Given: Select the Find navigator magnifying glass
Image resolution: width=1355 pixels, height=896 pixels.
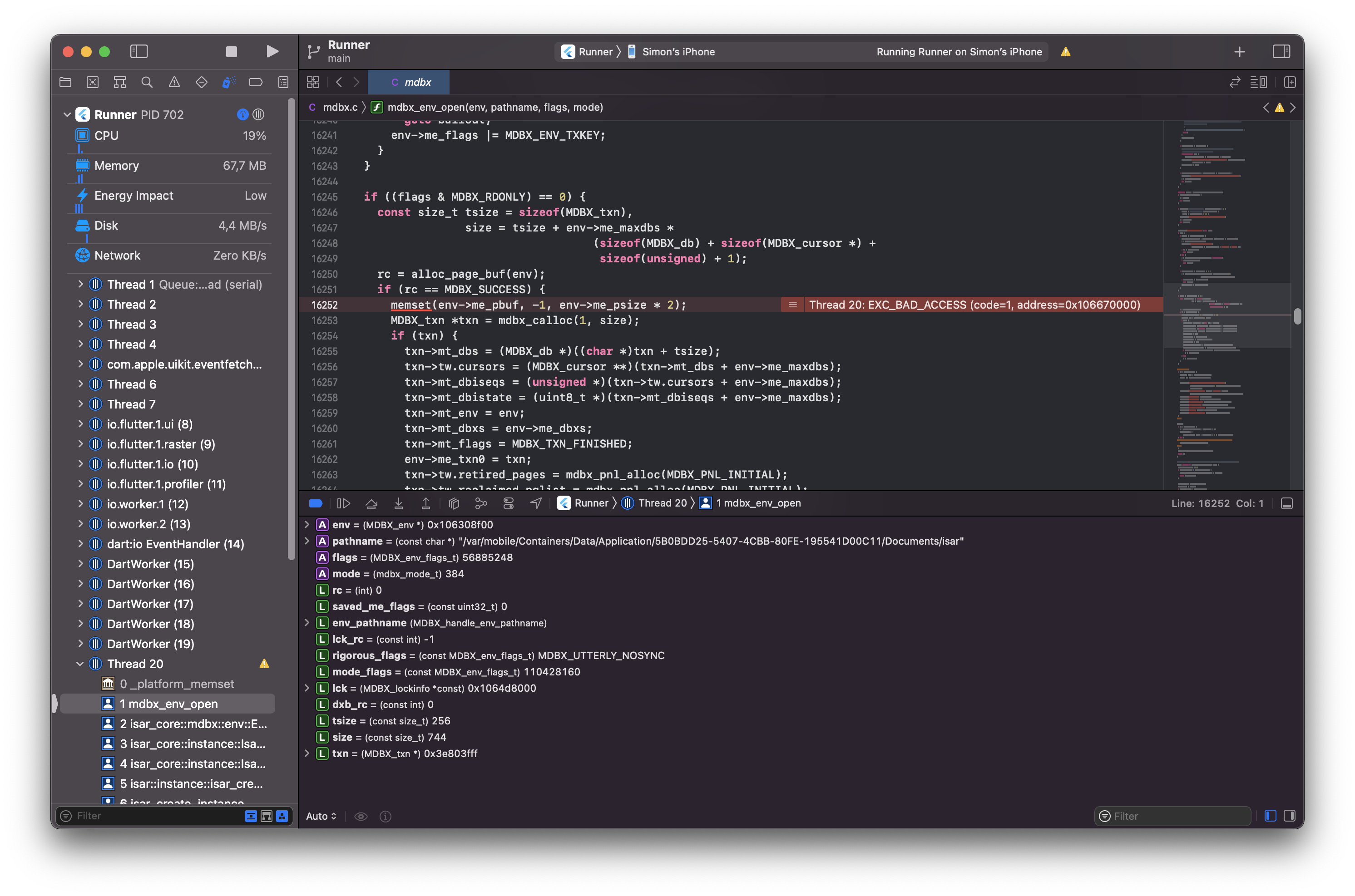Looking at the screenshot, I should pyautogui.click(x=147, y=82).
